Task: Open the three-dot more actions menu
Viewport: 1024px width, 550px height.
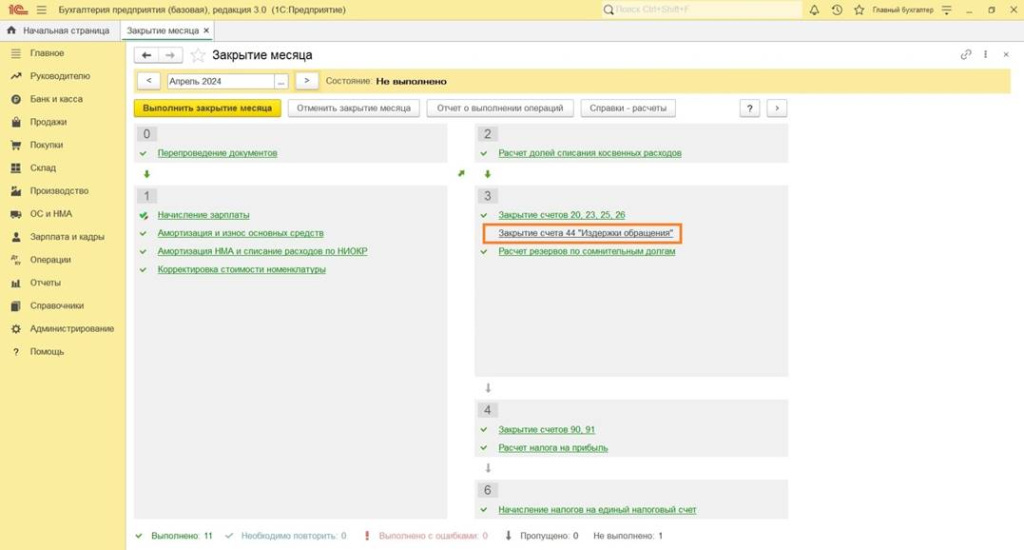Action: (x=986, y=55)
